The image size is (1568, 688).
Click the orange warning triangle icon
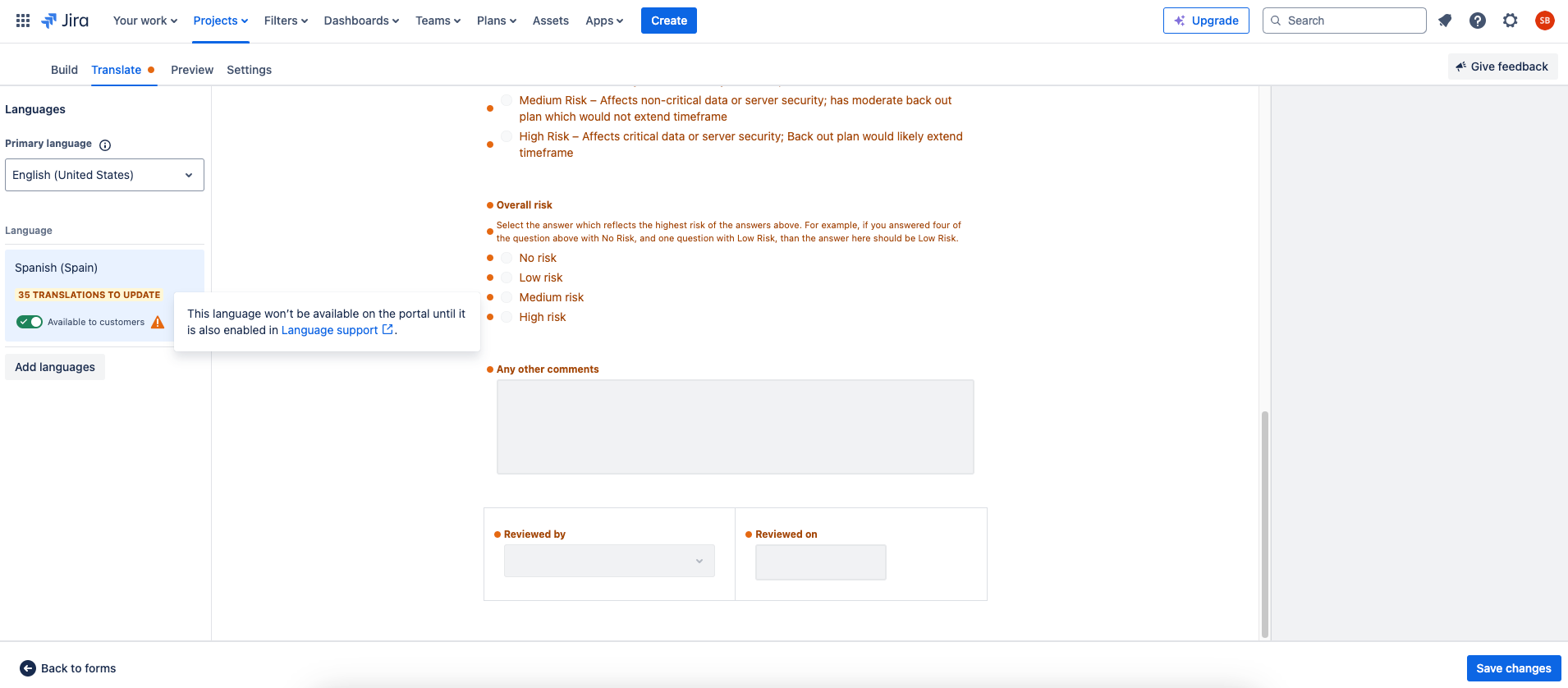158,323
